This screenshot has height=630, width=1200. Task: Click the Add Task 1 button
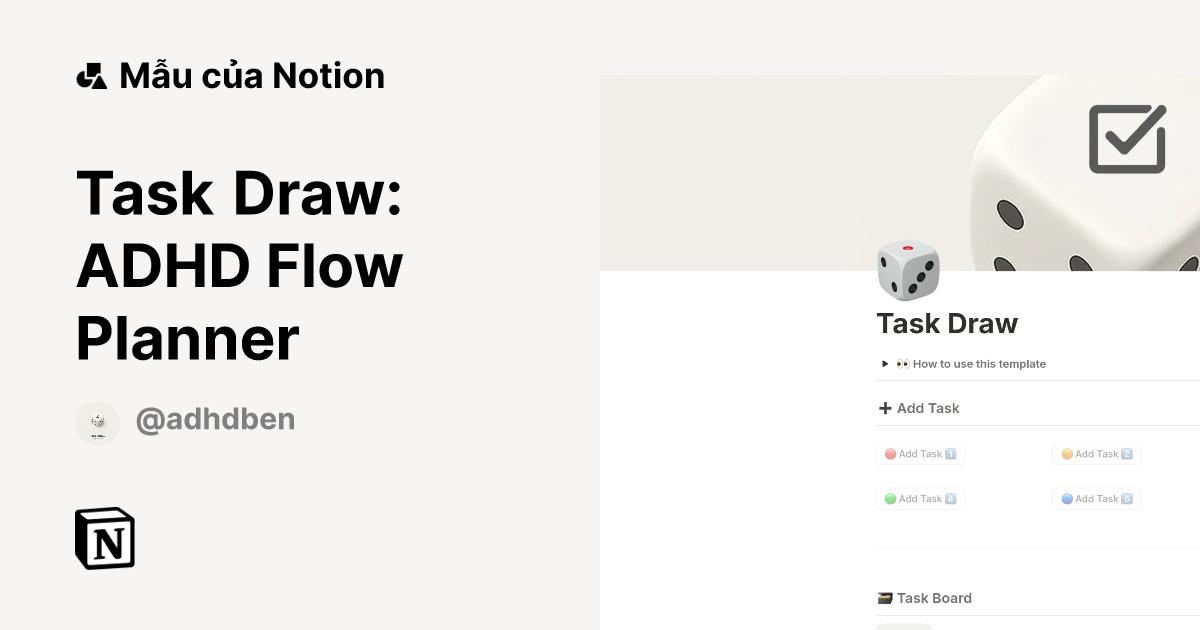coord(920,453)
